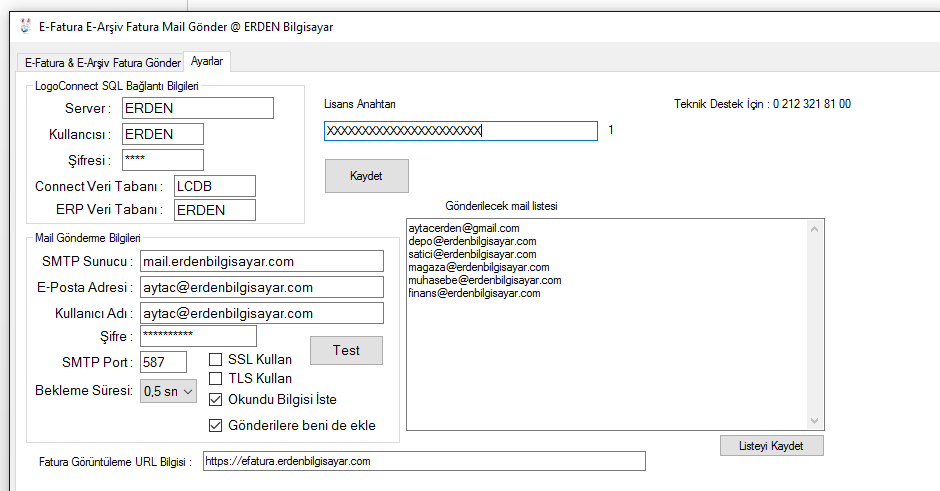The width and height of the screenshot is (940, 491).
Task: Uncheck Okundu Bilgisi İste option
Action: [x=216, y=399]
